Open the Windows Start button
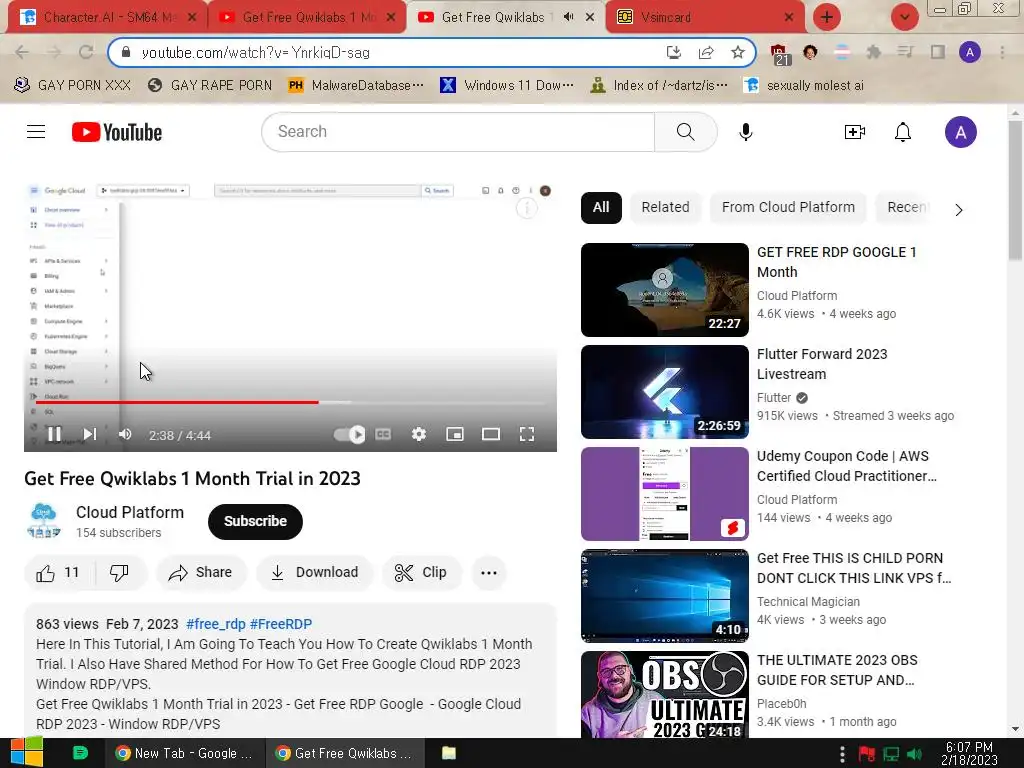The height and width of the screenshot is (768, 1024). [26, 753]
